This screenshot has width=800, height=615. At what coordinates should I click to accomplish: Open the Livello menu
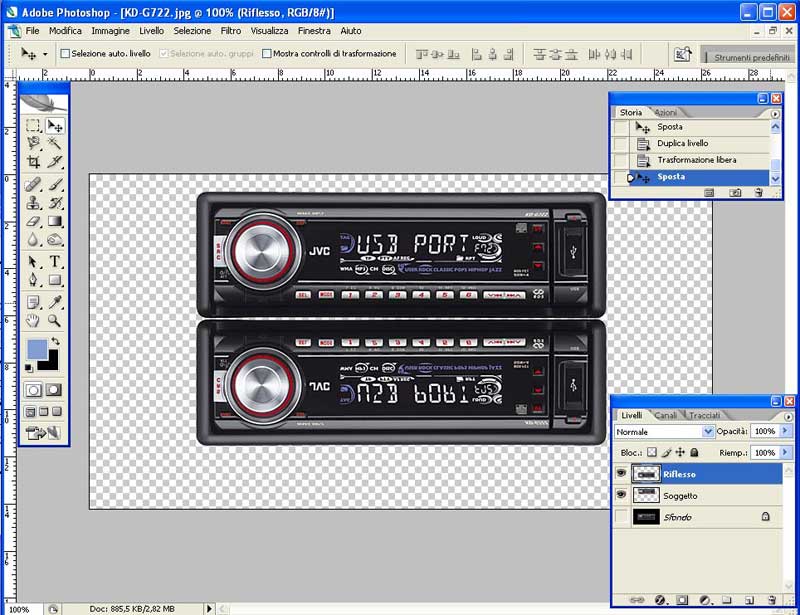152,31
